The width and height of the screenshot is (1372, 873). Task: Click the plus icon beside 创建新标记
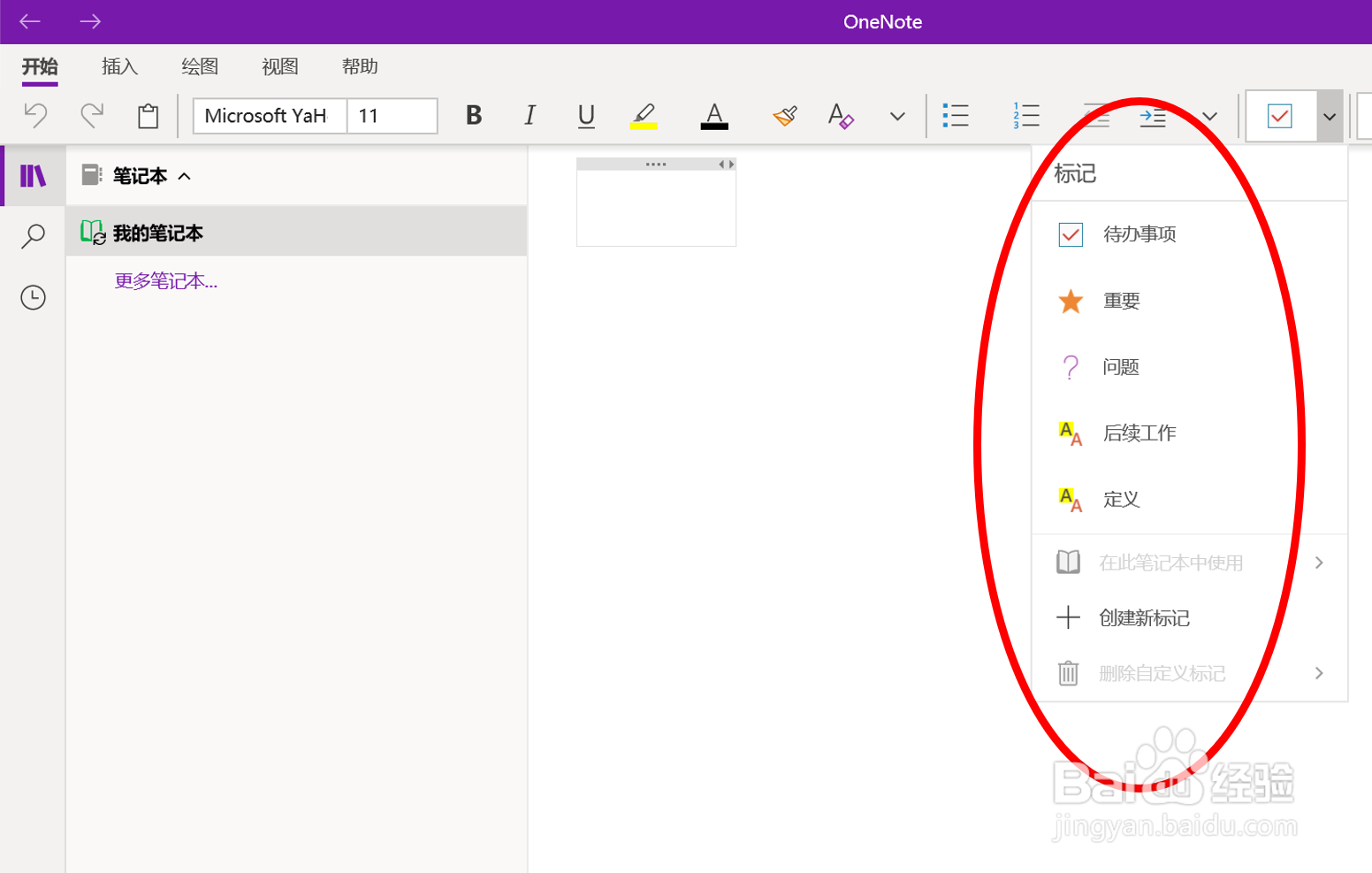click(1068, 617)
